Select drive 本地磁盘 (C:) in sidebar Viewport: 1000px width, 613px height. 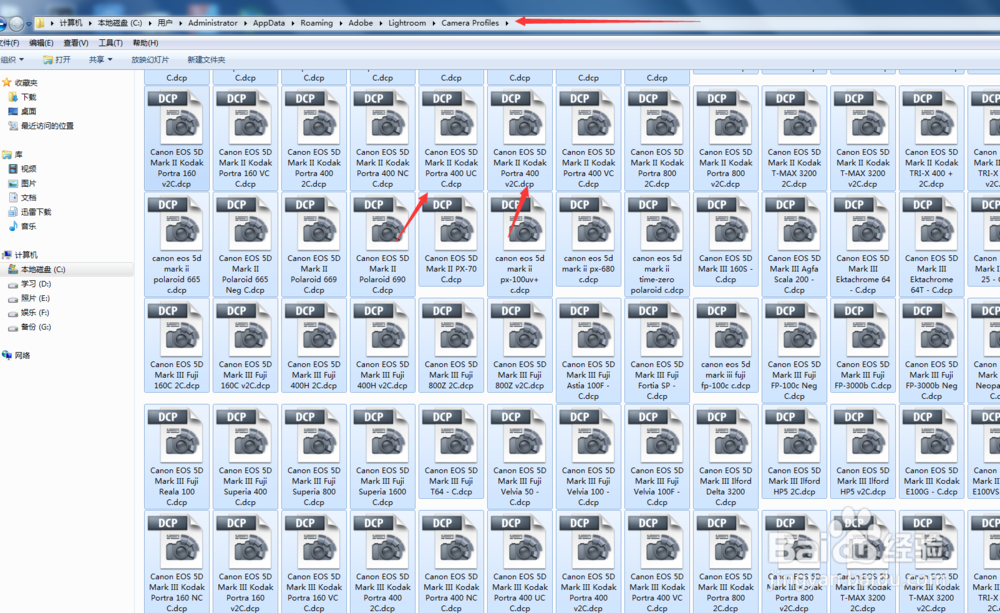37,269
